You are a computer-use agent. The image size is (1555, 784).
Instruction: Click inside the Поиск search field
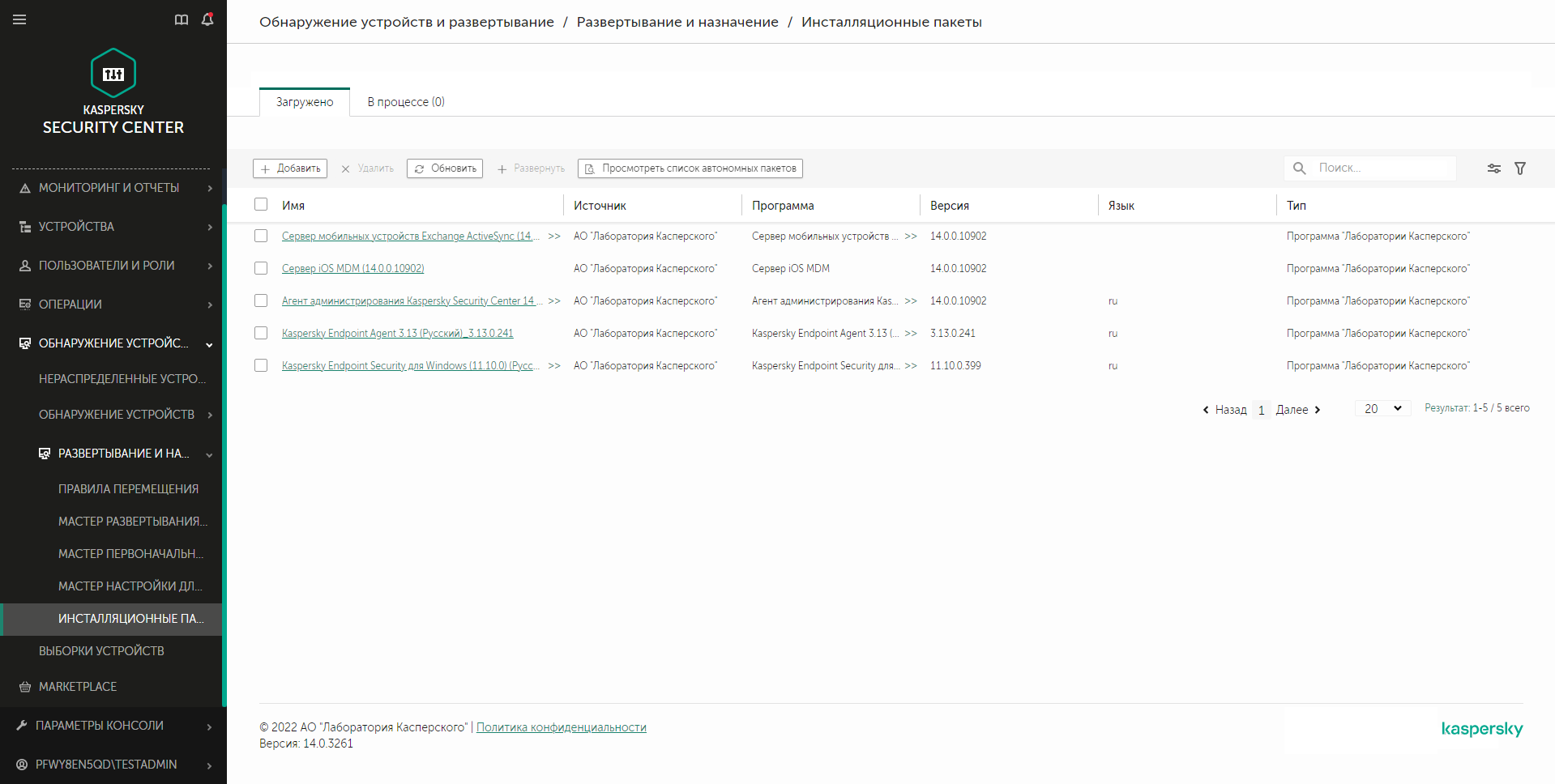pos(1378,168)
